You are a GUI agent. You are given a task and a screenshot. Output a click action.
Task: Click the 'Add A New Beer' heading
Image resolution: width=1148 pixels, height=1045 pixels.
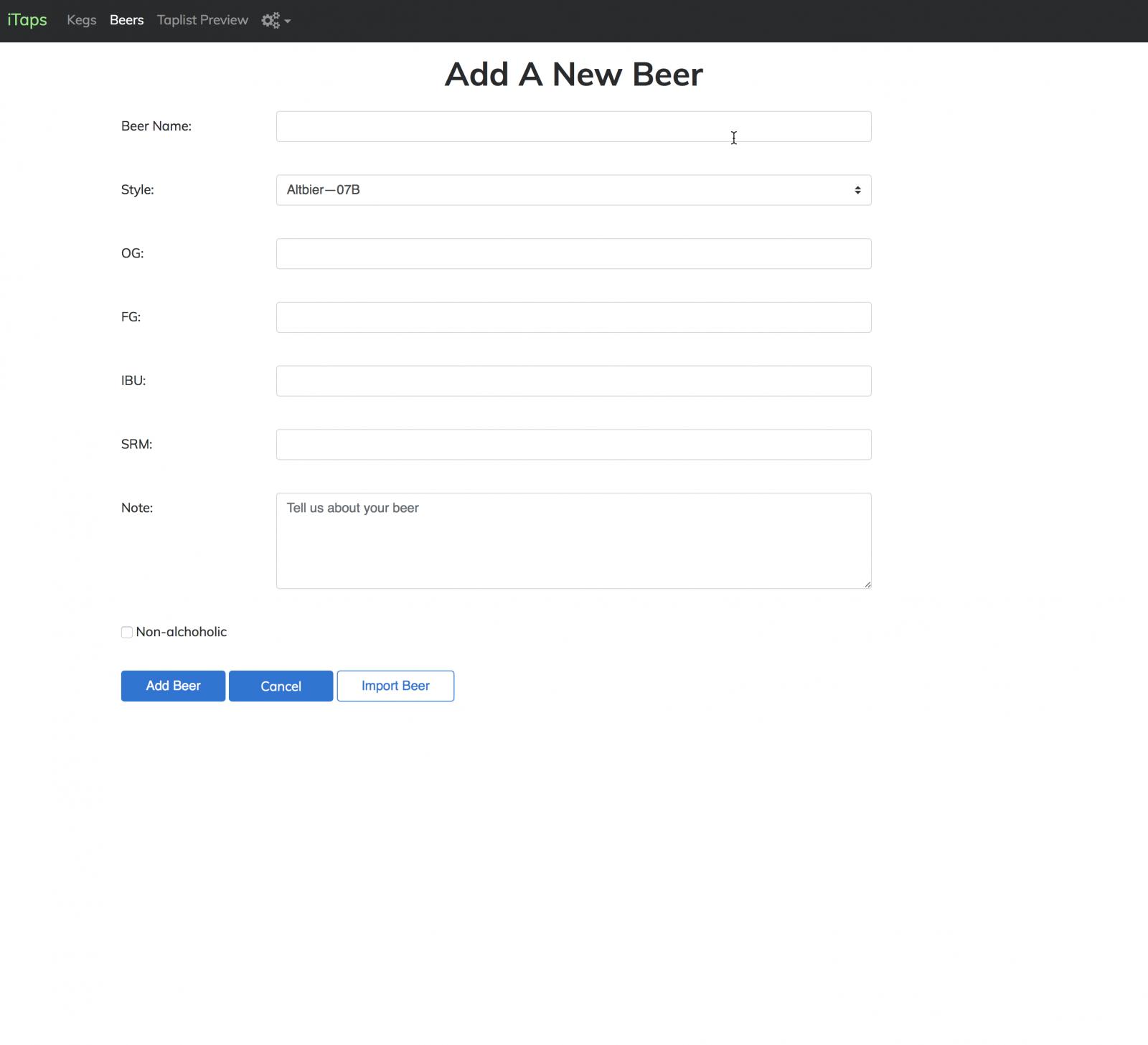click(x=574, y=74)
